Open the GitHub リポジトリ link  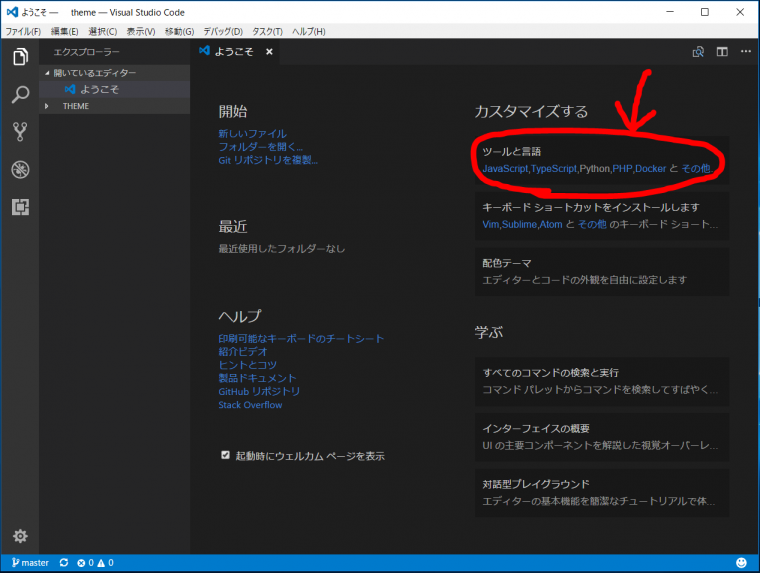point(259,391)
